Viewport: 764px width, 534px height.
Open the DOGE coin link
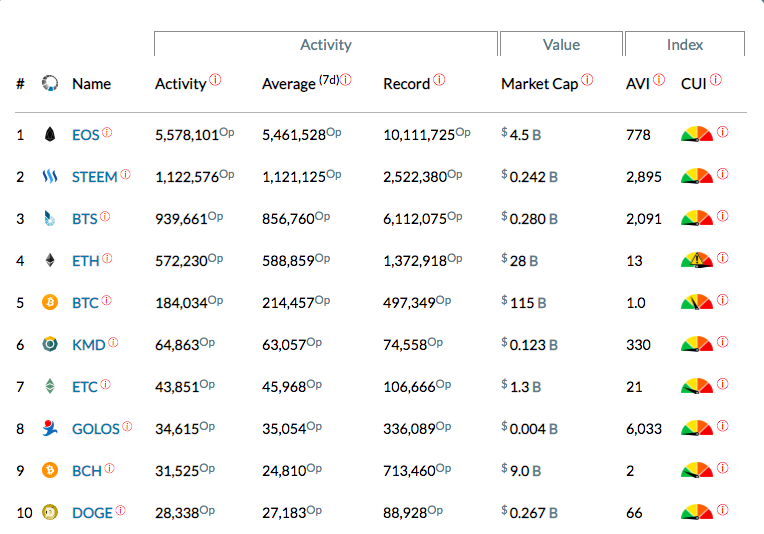click(x=92, y=513)
